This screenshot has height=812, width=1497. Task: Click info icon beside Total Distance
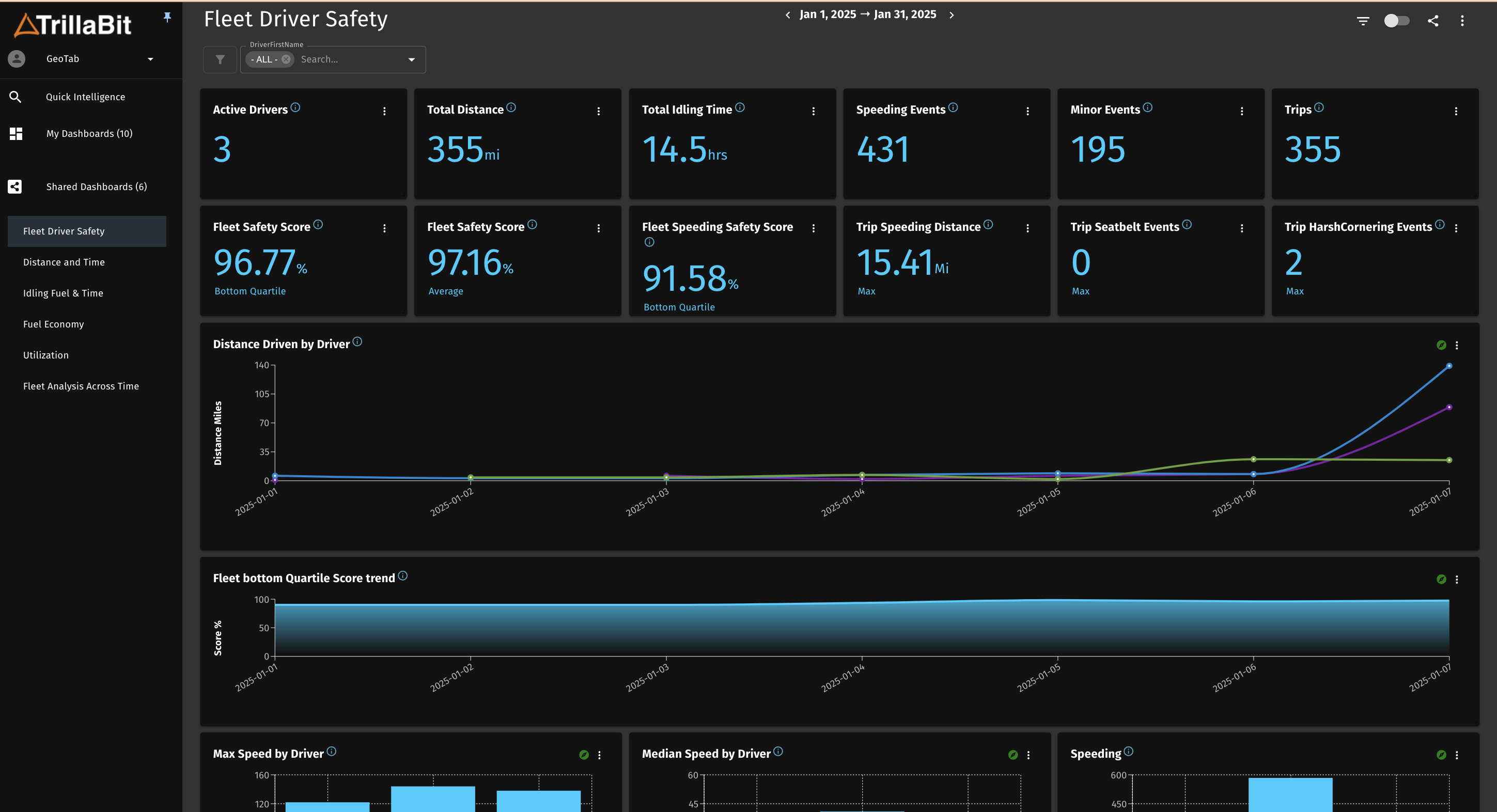pyautogui.click(x=511, y=107)
